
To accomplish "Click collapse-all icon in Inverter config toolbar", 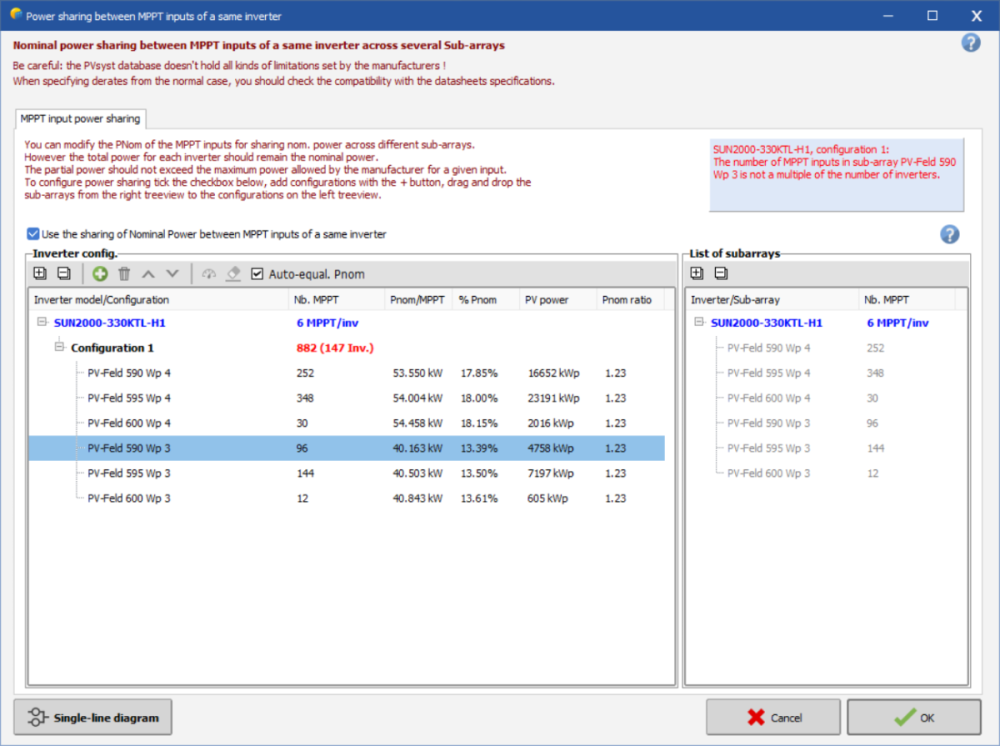I will [x=63, y=274].
